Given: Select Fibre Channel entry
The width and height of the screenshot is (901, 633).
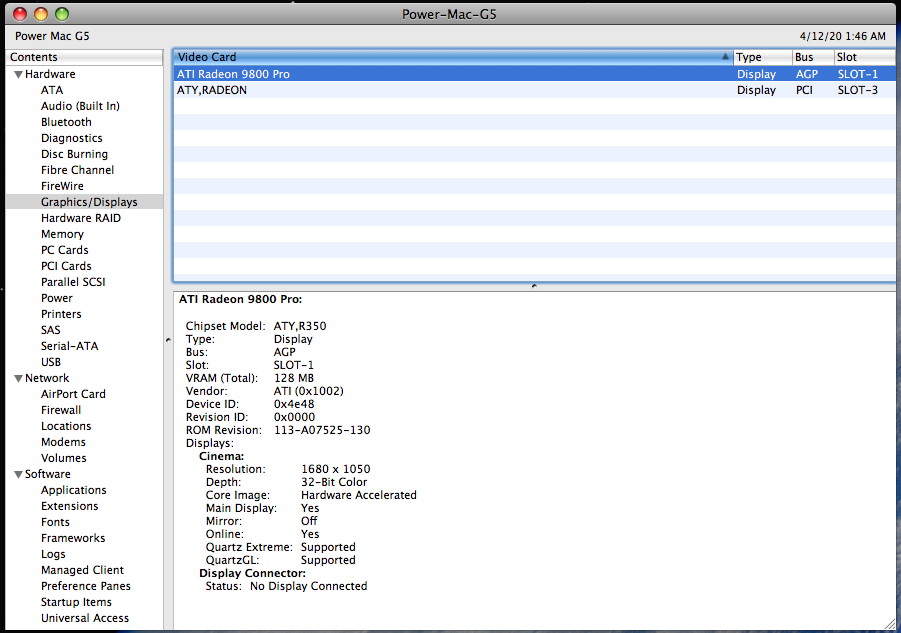Looking at the screenshot, I should tap(77, 170).
